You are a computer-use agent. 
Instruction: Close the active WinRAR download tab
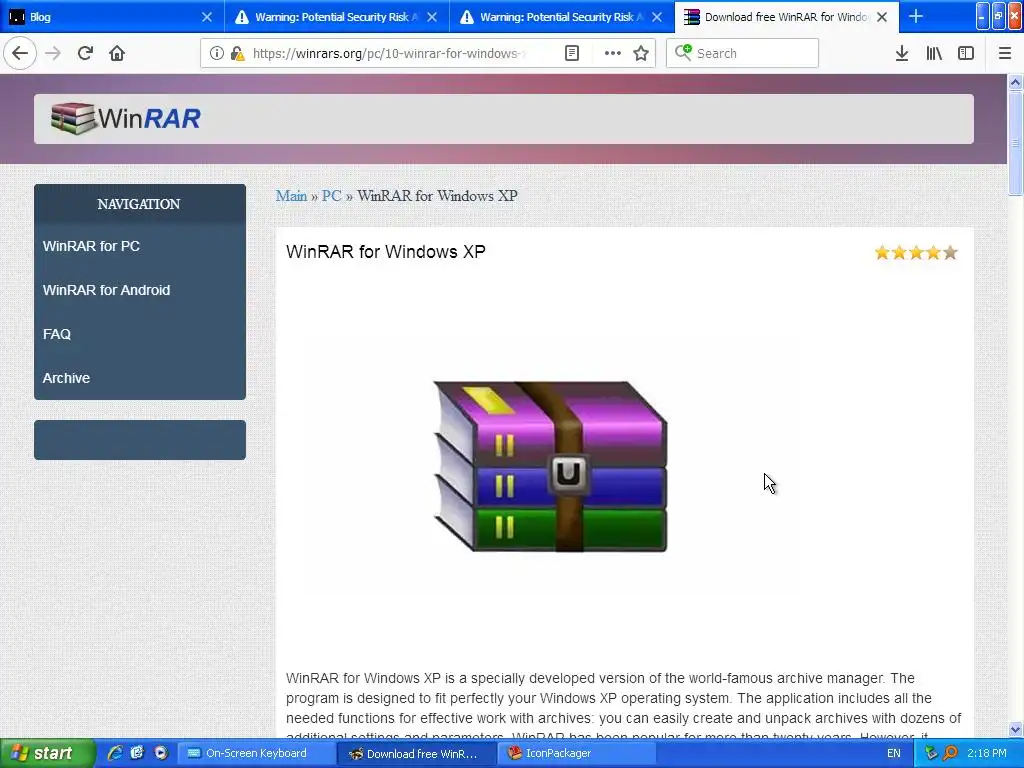[x=882, y=17]
